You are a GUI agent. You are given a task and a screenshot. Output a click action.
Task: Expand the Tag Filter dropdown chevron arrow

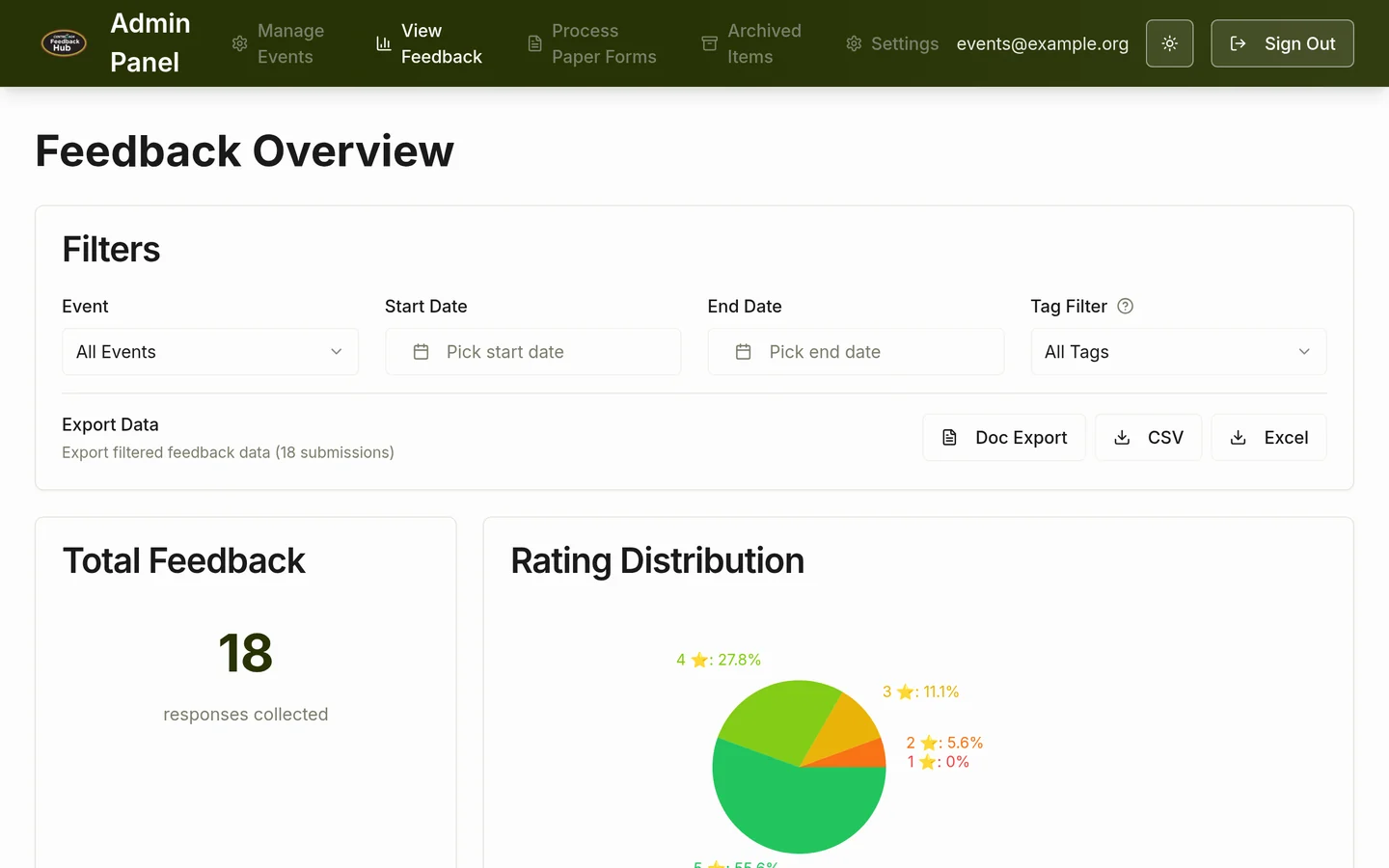[1304, 352]
